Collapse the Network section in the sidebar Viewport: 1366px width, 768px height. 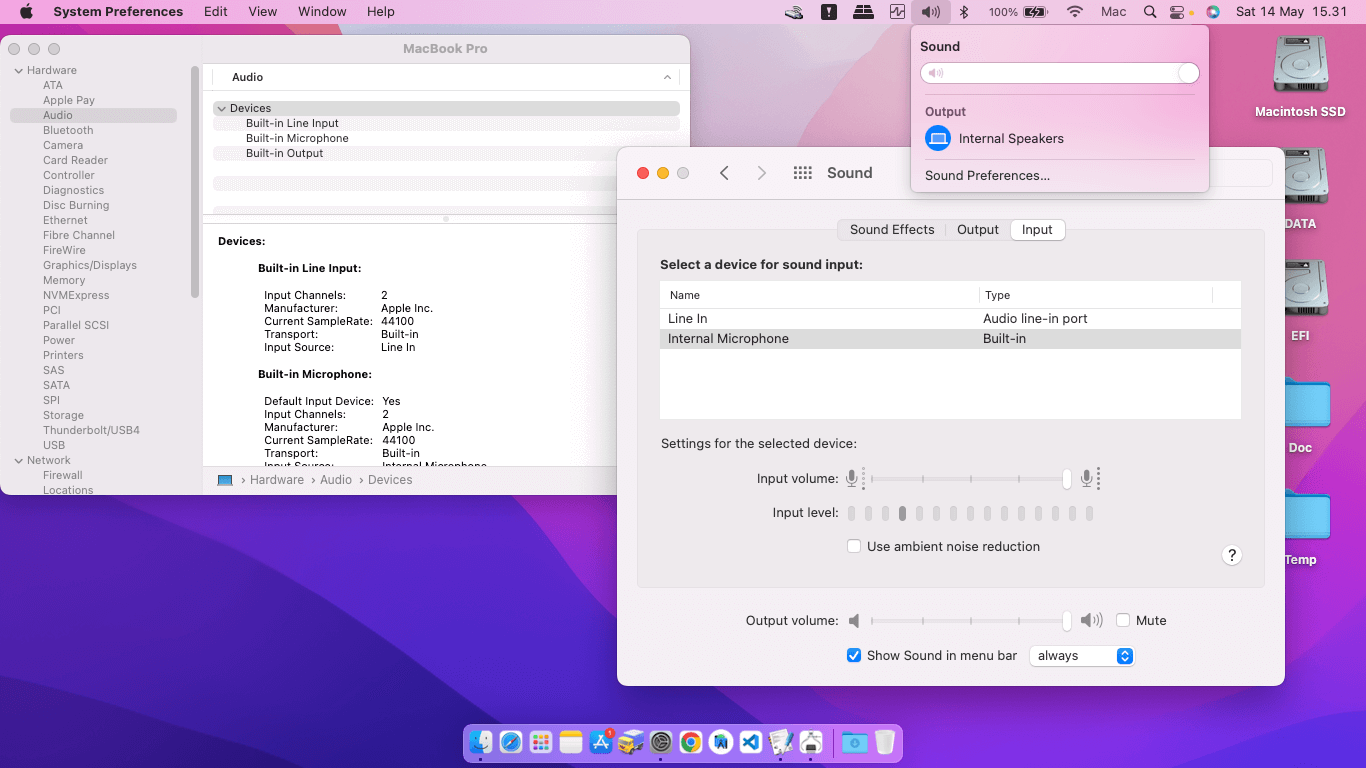(x=19, y=460)
